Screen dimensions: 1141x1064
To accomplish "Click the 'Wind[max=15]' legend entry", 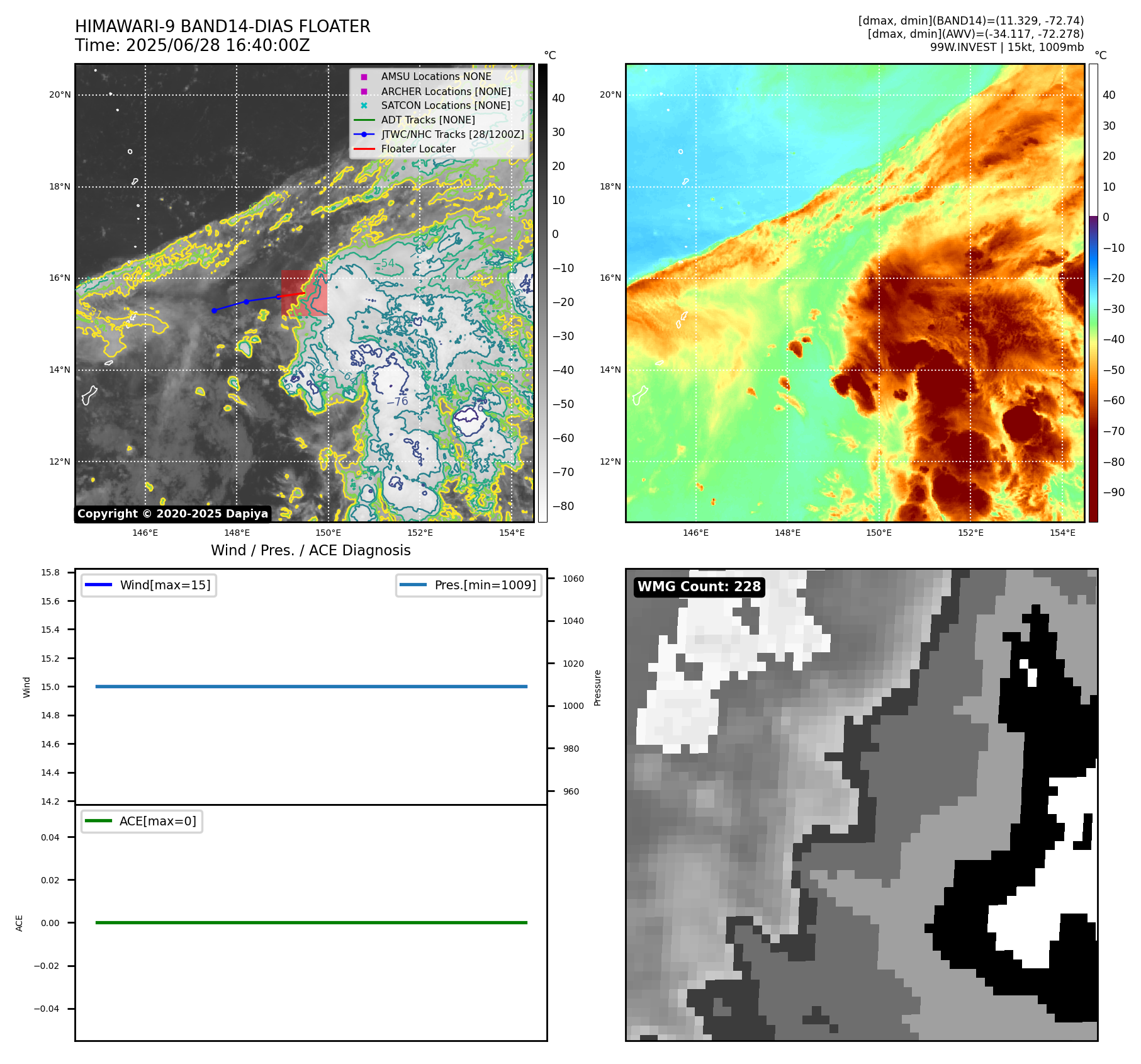I will [149, 585].
